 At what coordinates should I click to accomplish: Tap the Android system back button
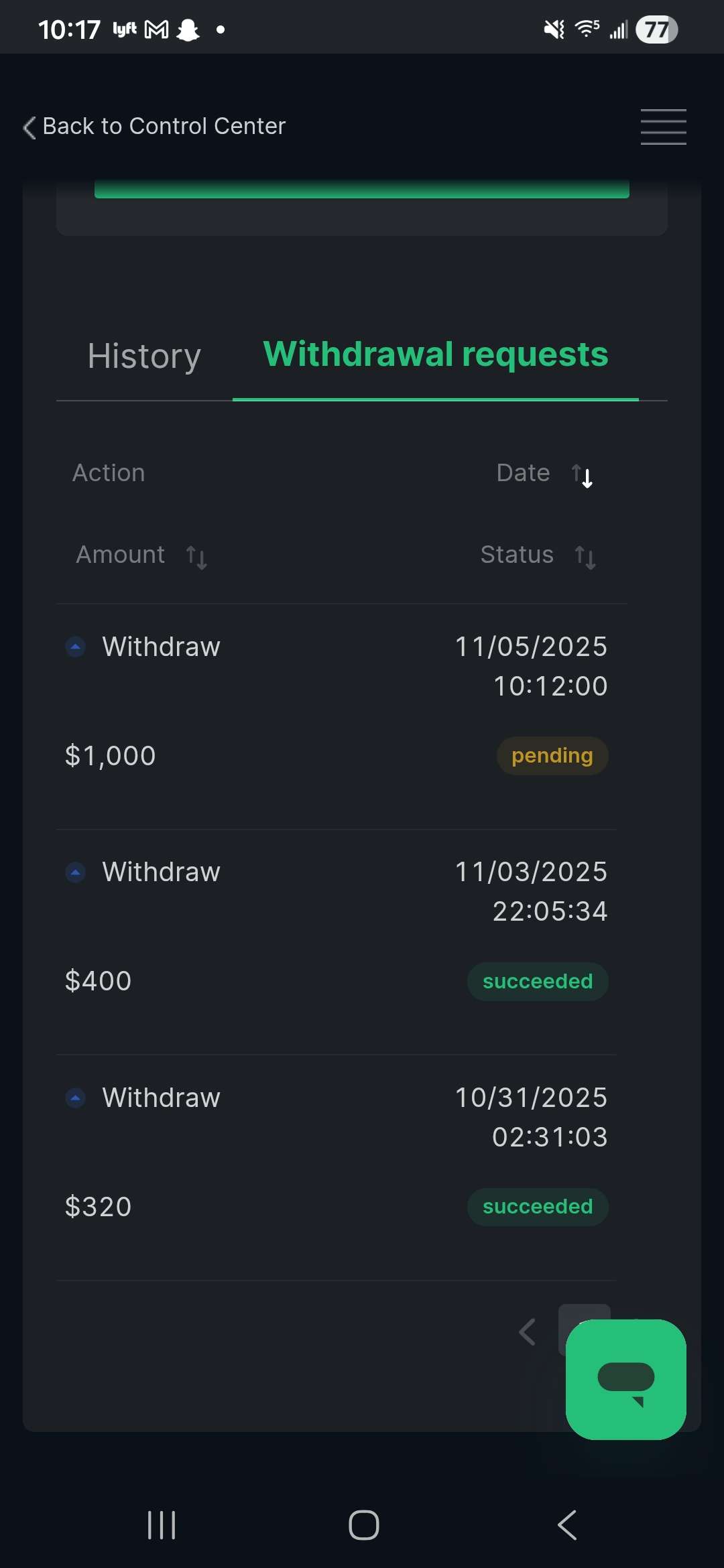567,1525
